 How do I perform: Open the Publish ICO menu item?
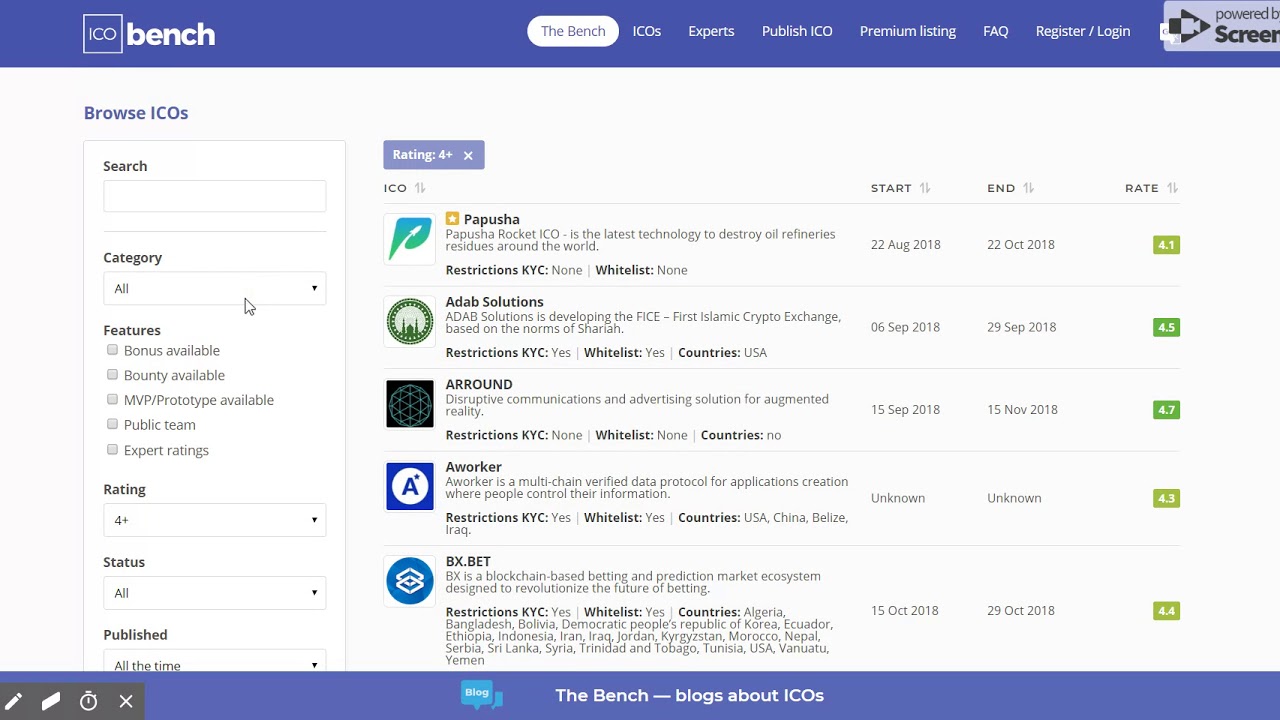(x=797, y=31)
